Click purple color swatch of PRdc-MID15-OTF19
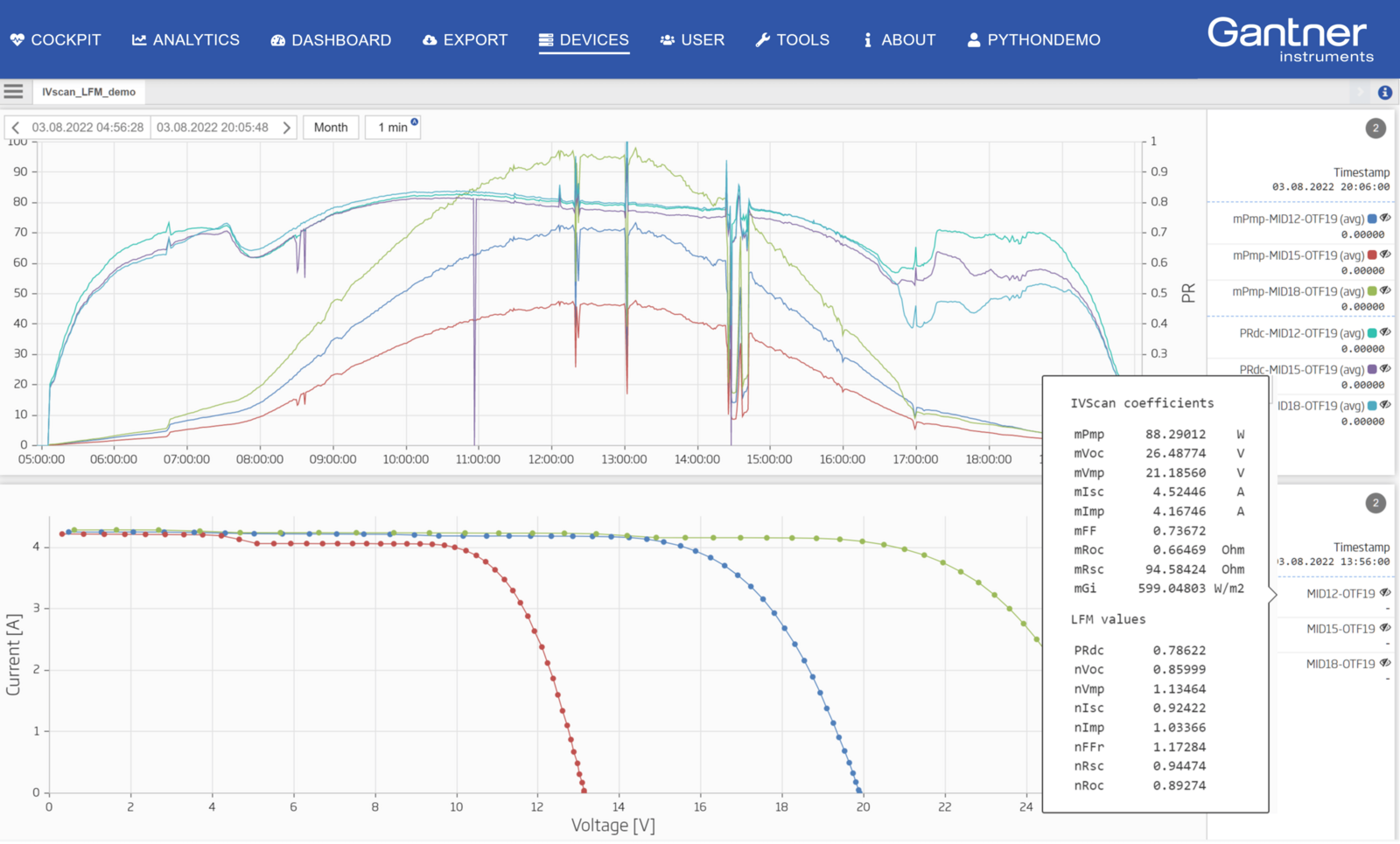 pos(1372,369)
